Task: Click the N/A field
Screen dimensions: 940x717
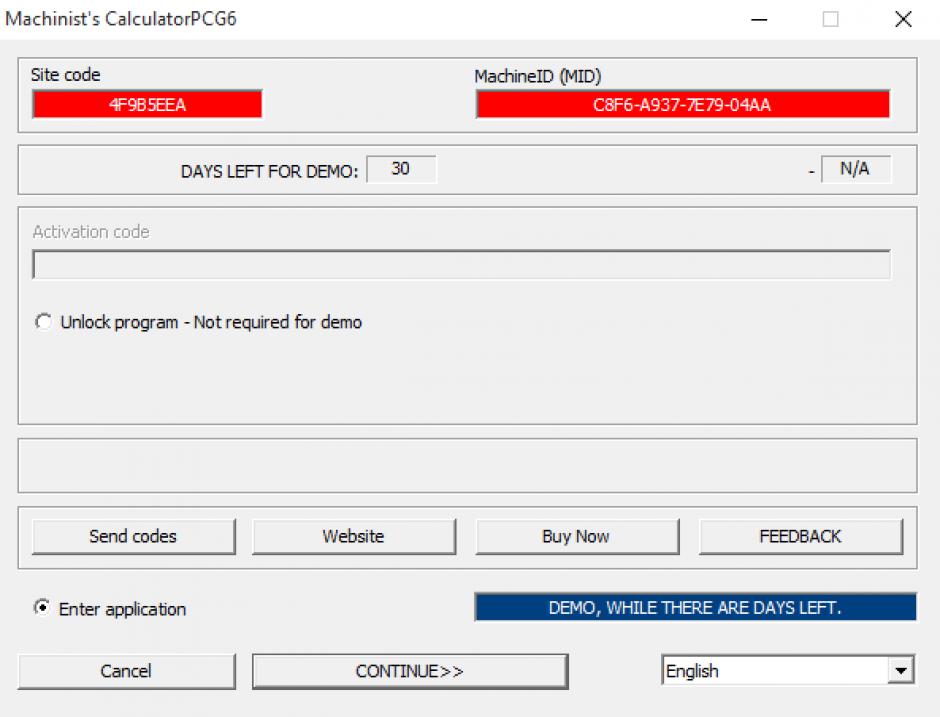Action: pyautogui.click(x=855, y=169)
